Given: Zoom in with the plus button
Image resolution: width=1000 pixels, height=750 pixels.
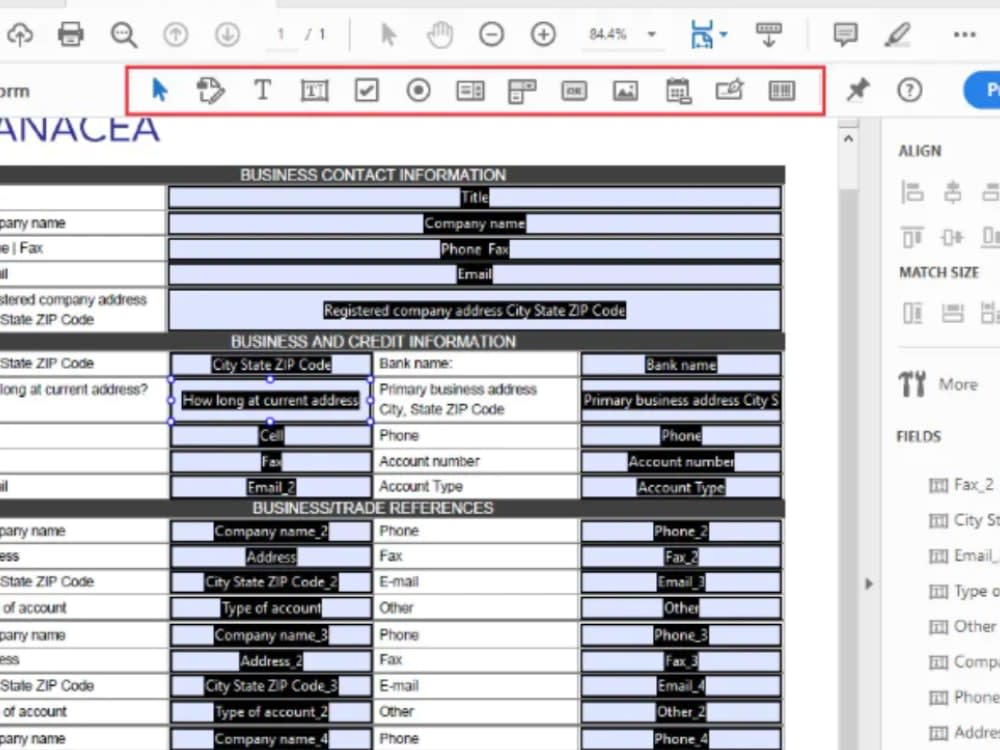Looking at the screenshot, I should 543,34.
